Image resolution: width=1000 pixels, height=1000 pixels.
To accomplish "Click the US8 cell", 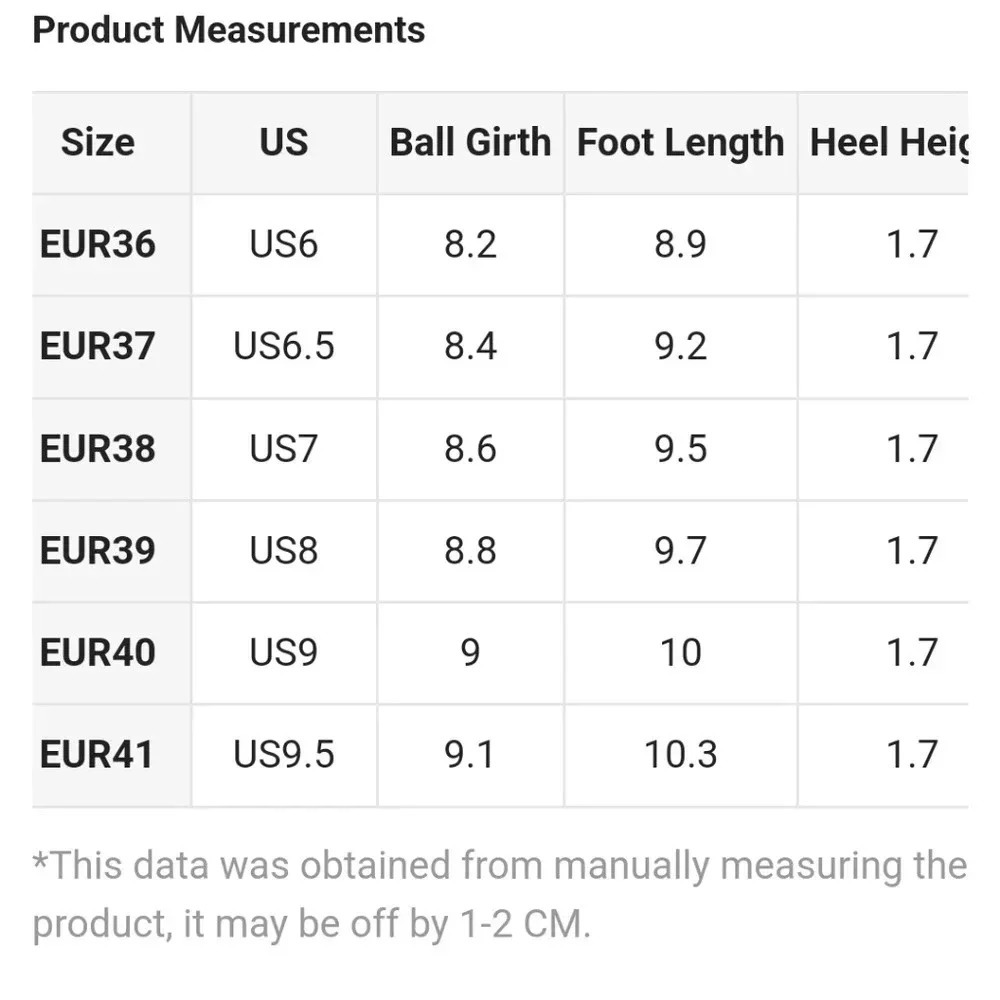I will click(x=283, y=550).
